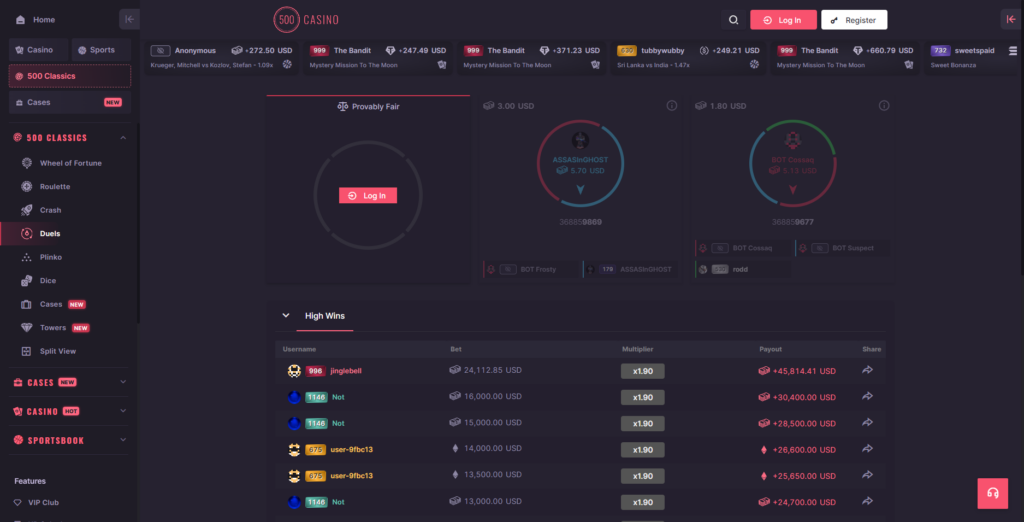1024x522 pixels.
Task: Open the ASSASInGHOST duel circle
Action: tap(580, 163)
